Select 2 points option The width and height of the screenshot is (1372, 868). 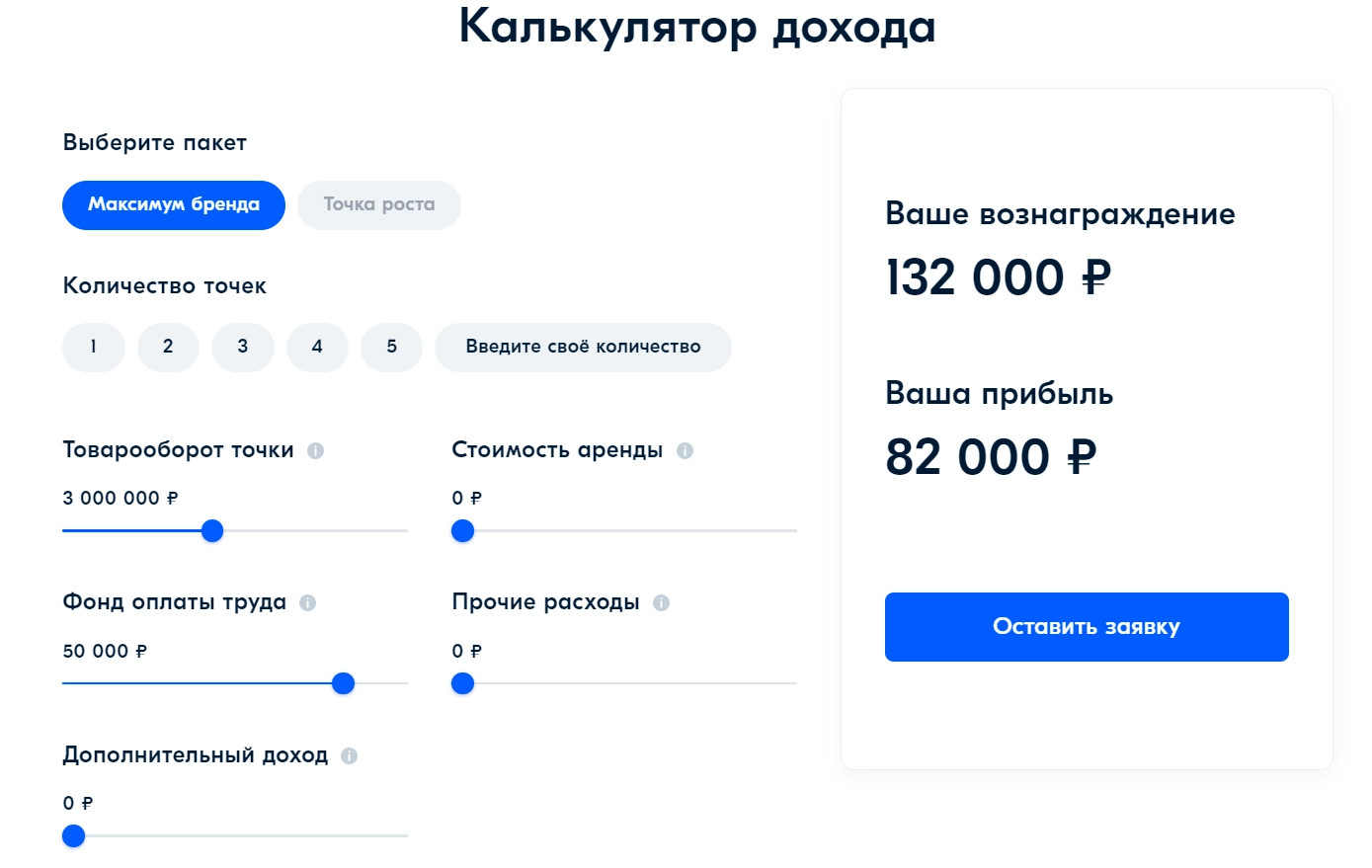pos(168,347)
